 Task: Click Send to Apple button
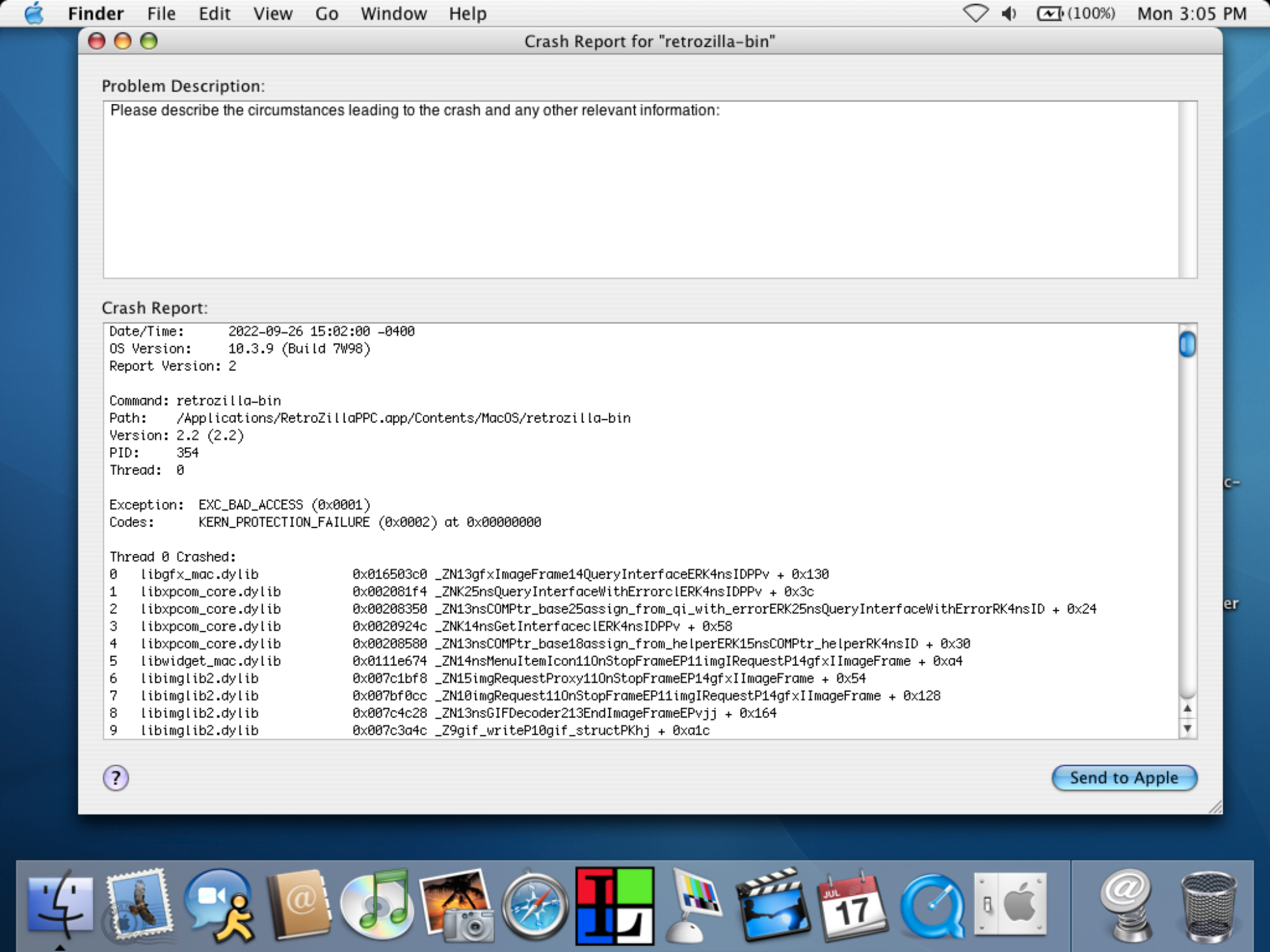click(x=1124, y=777)
